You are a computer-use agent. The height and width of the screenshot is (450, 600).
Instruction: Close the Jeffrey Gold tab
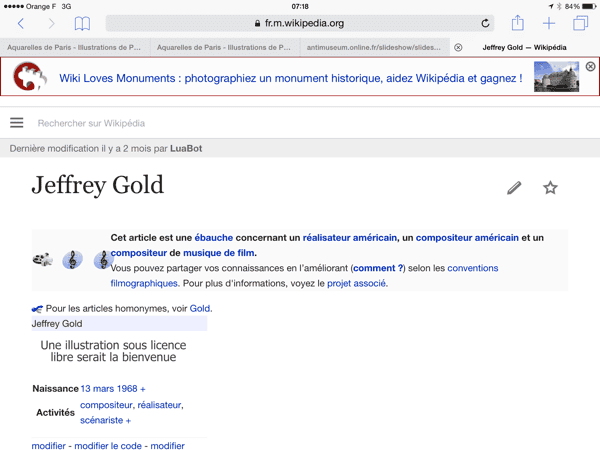458,47
